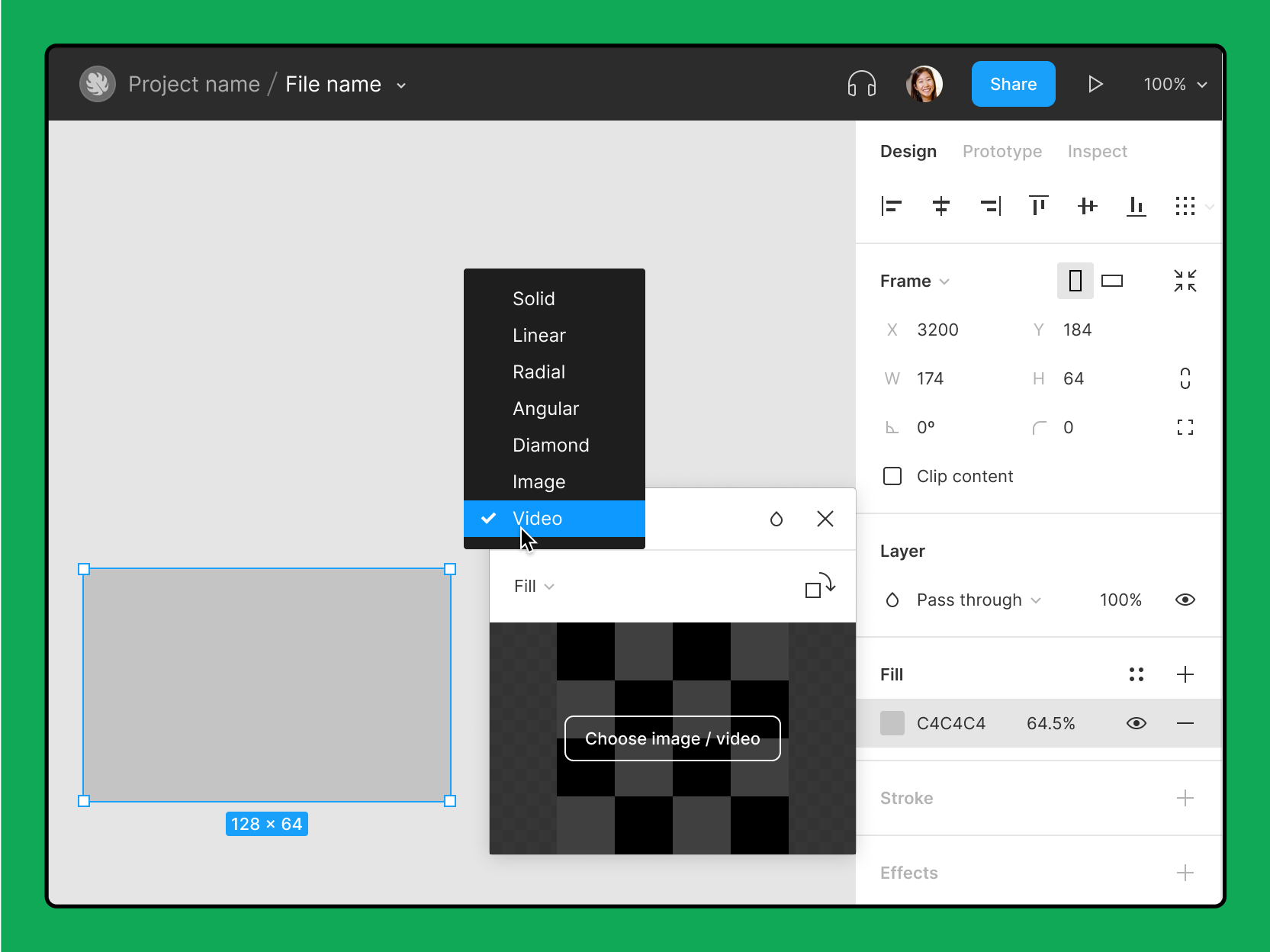The image size is (1270, 952).
Task: Expand the 100% zoom dropdown
Action: [1175, 84]
